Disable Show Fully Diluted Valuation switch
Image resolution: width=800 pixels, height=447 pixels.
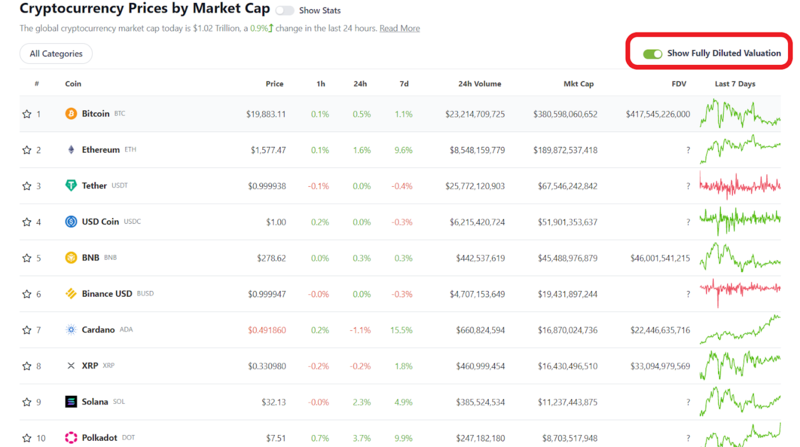653,54
